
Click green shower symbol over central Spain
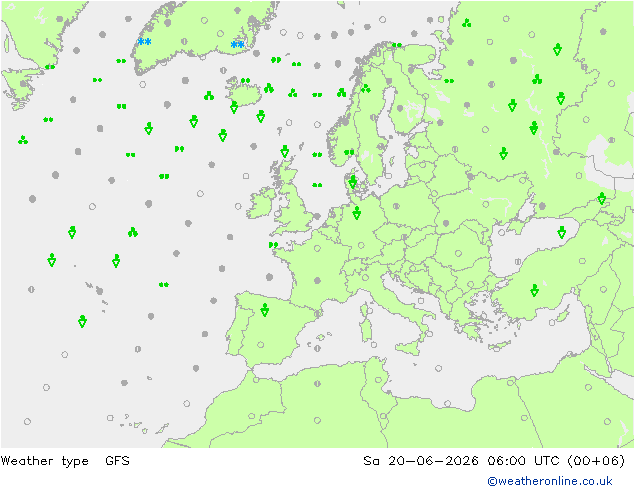pos(265,310)
